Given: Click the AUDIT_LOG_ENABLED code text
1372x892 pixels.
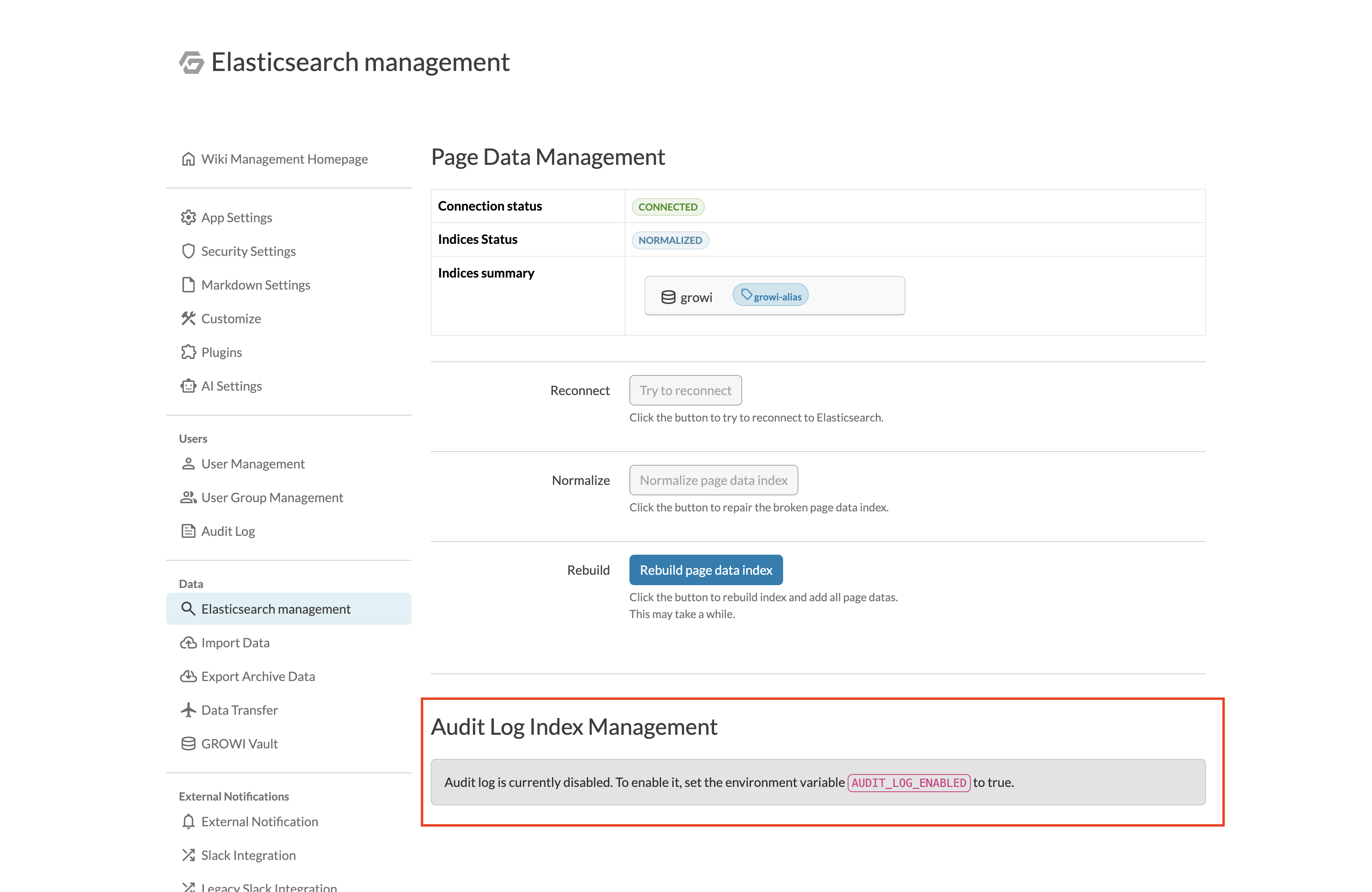Looking at the screenshot, I should (909, 783).
